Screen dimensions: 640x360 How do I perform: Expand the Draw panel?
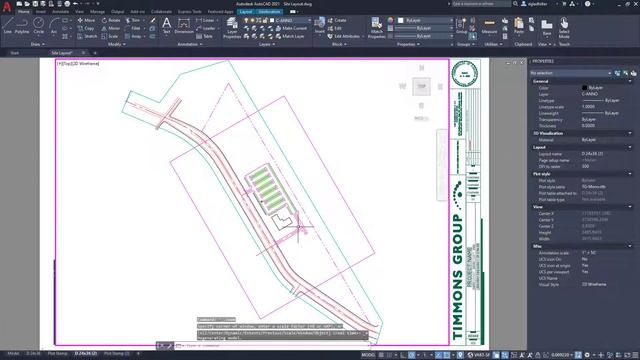pyautogui.click(x=38, y=44)
